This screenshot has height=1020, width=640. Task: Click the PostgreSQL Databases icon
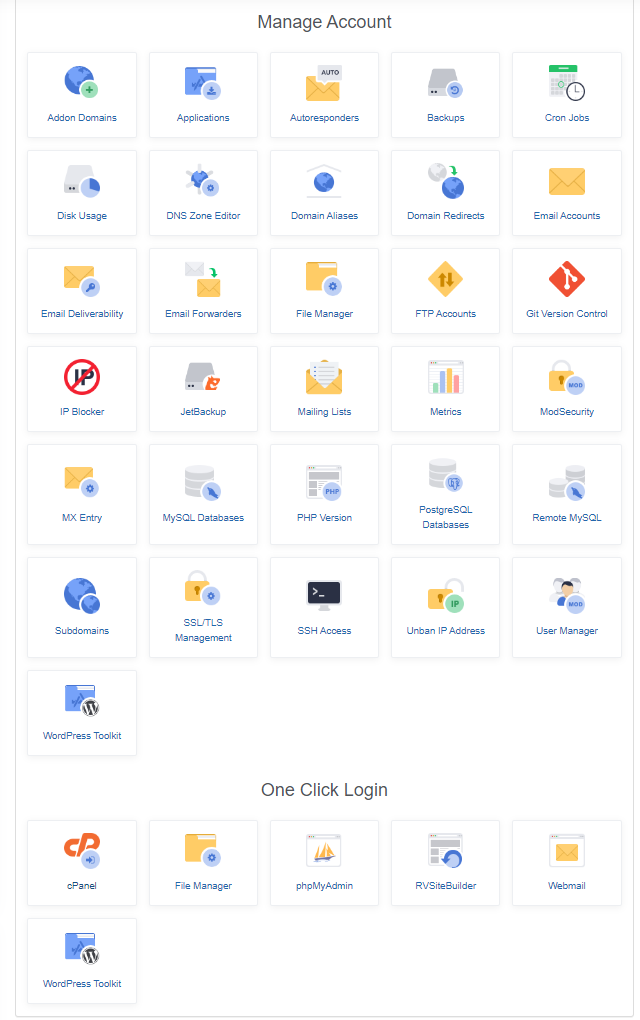point(446,475)
